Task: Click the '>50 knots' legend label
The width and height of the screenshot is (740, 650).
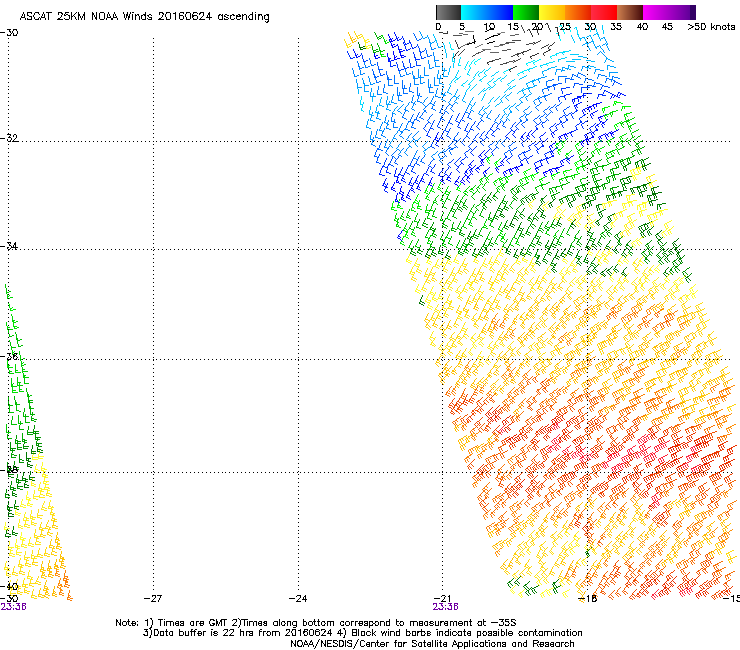Action: coord(711,27)
